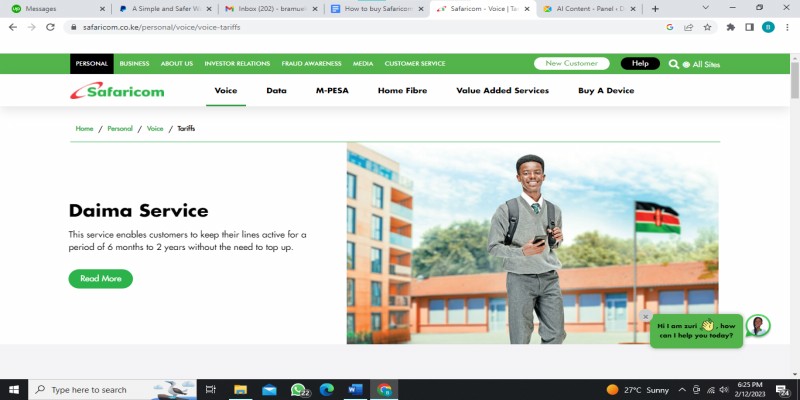Open the weather widget showing 27°C Sunny
800x400 pixels.
(638, 390)
